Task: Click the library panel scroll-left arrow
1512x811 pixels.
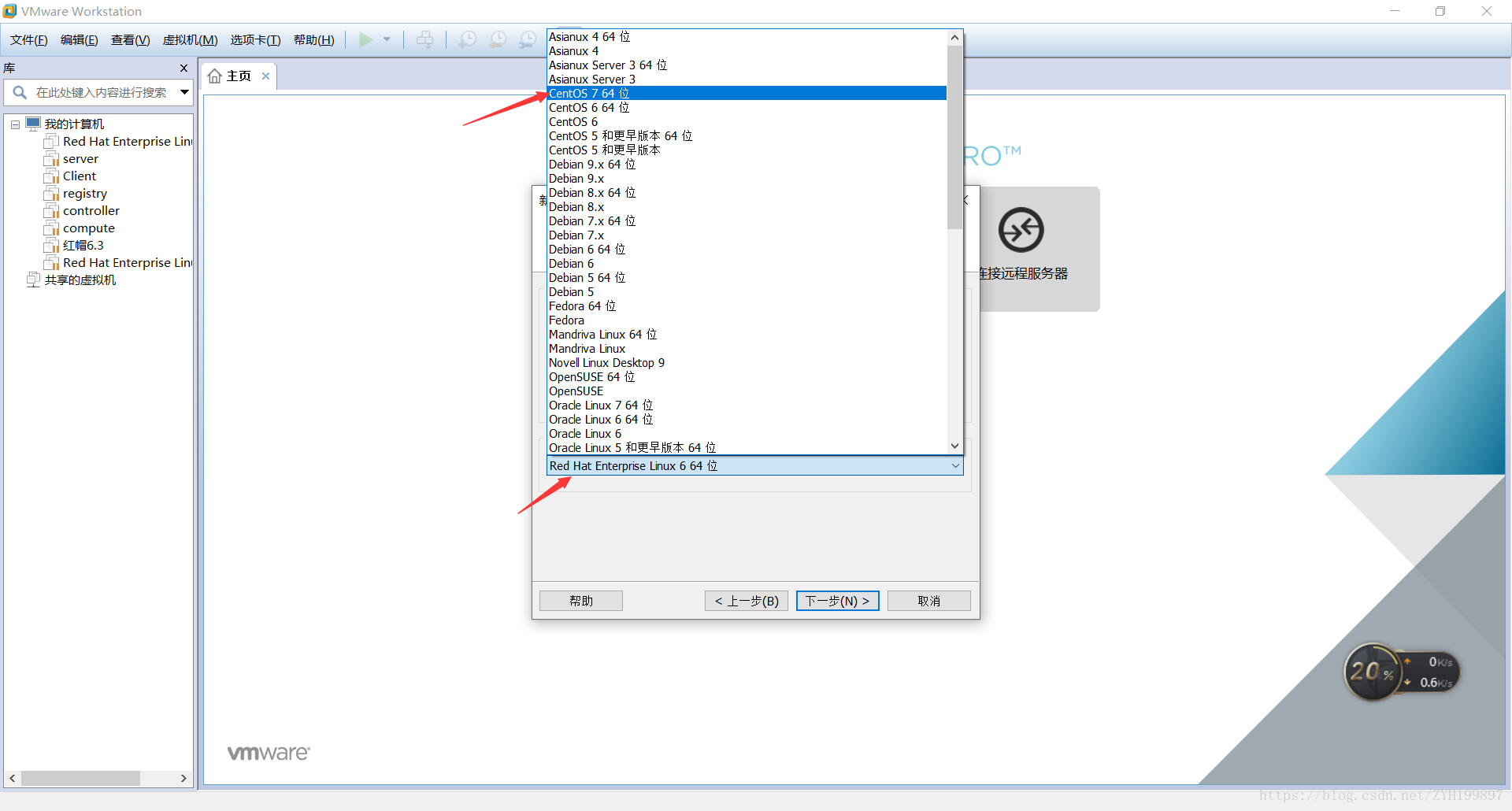Action: [12, 778]
